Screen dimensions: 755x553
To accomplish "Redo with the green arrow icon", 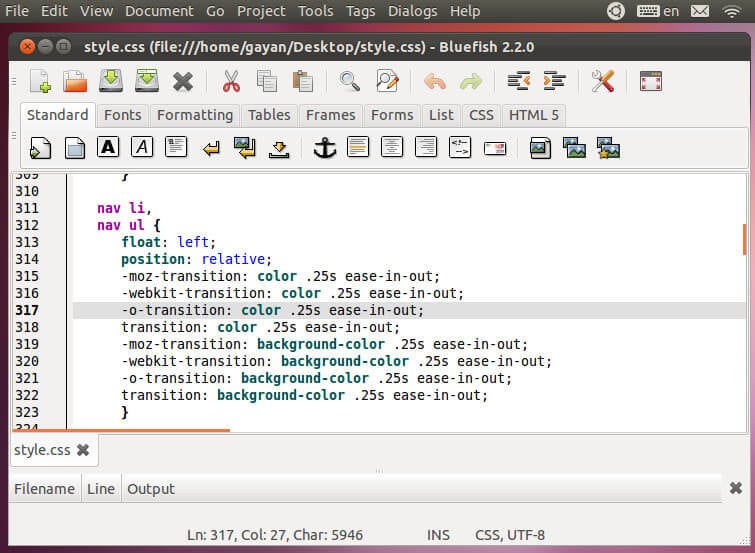I will 471,81.
